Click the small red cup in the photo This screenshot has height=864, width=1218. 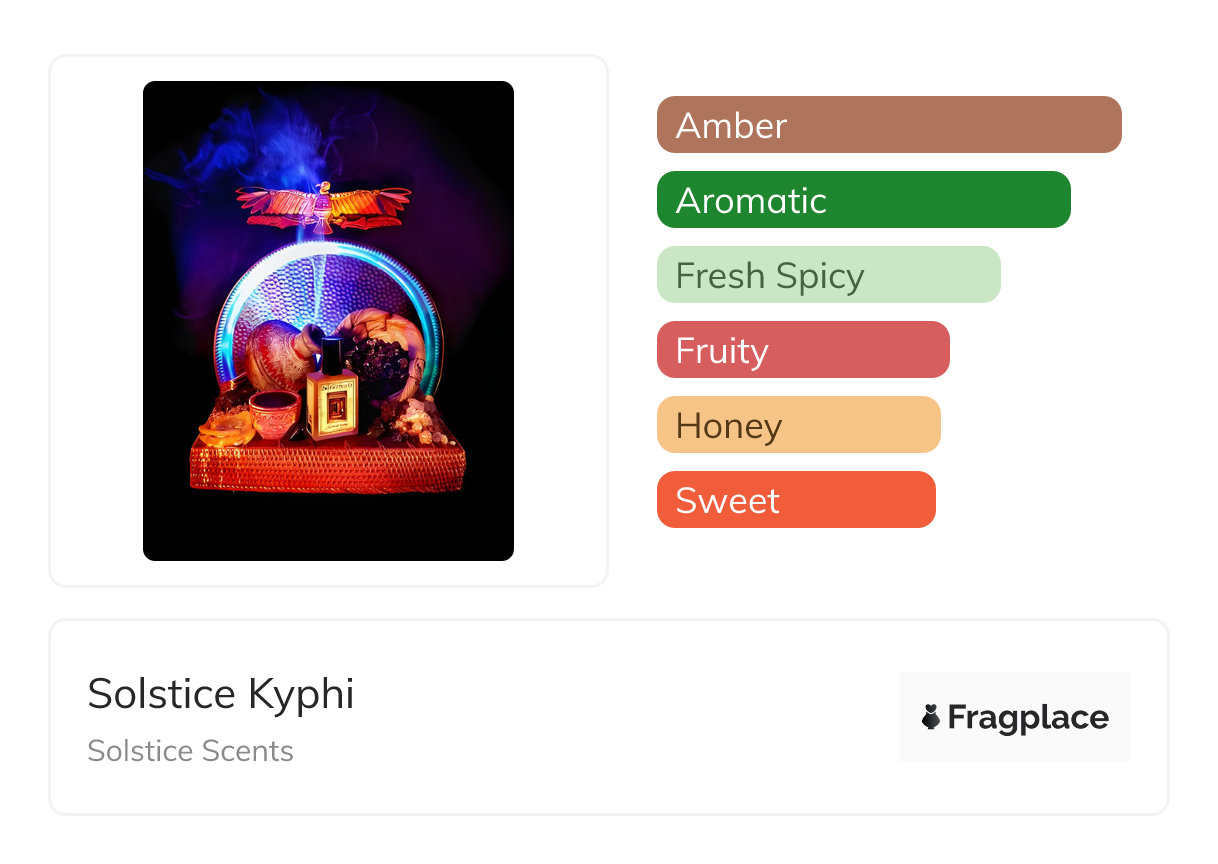click(273, 412)
